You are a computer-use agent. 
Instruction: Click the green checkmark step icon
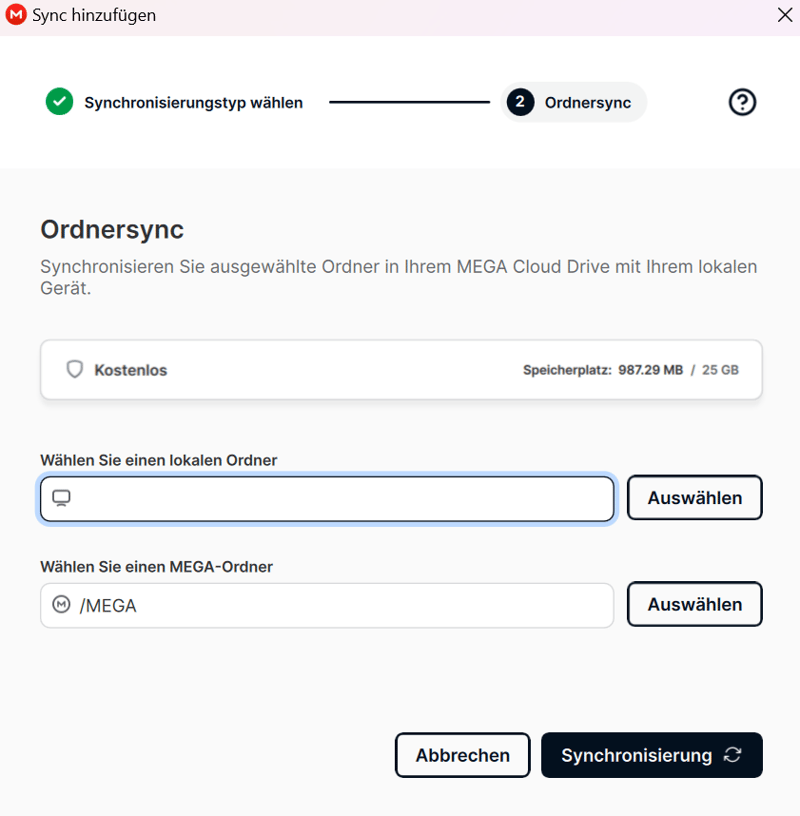(x=59, y=101)
